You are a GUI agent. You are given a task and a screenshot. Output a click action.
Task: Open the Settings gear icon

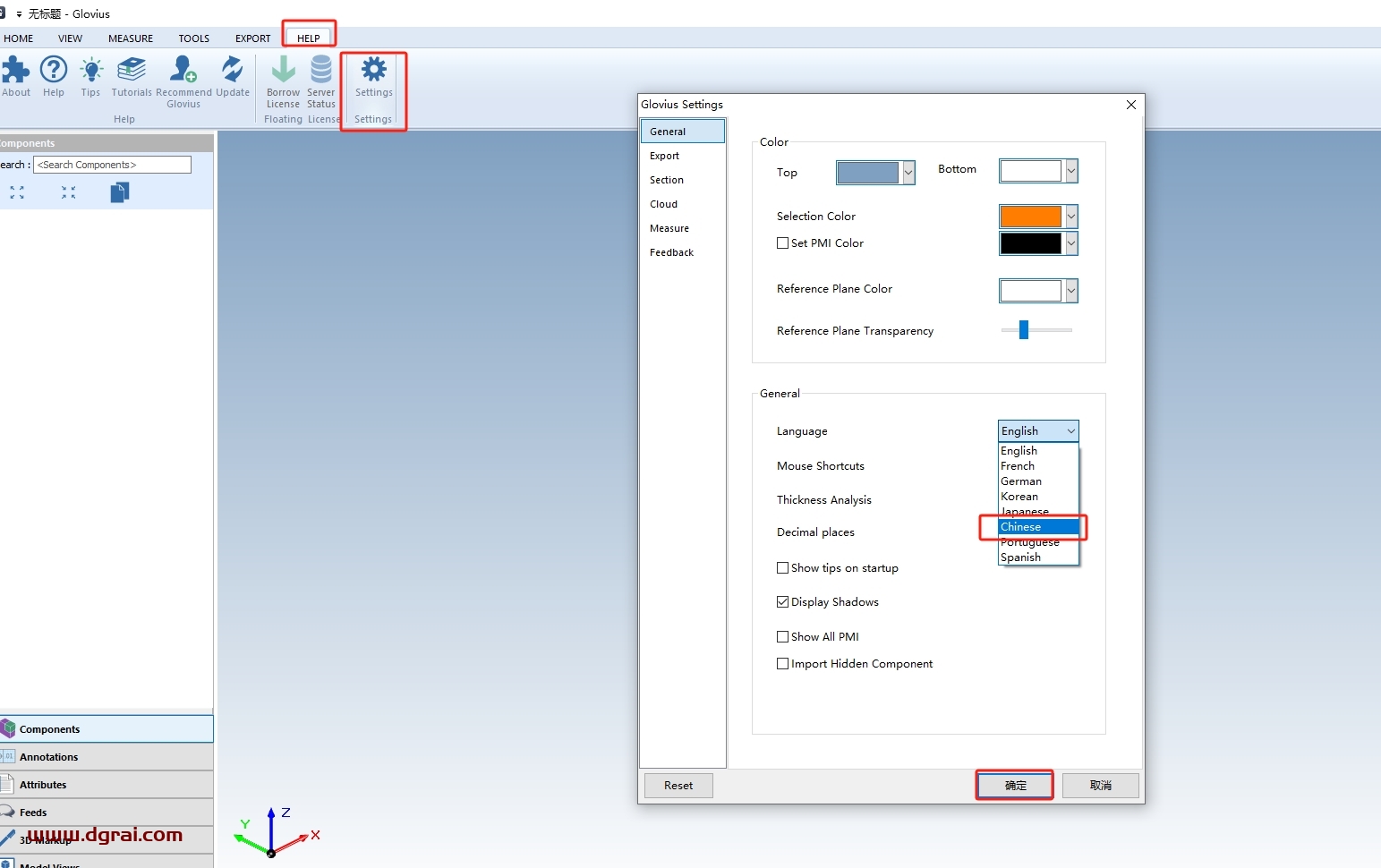[x=373, y=76]
